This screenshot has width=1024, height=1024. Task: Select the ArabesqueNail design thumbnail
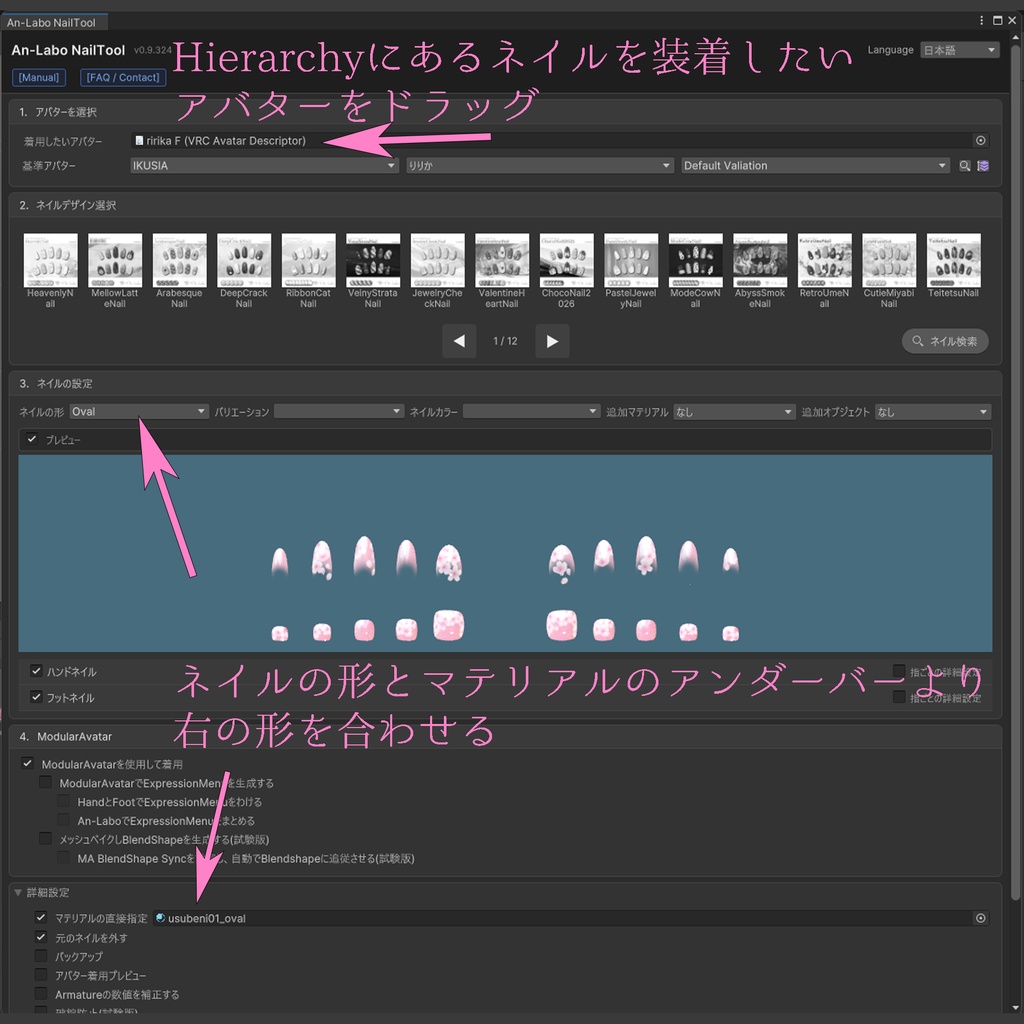[x=180, y=261]
